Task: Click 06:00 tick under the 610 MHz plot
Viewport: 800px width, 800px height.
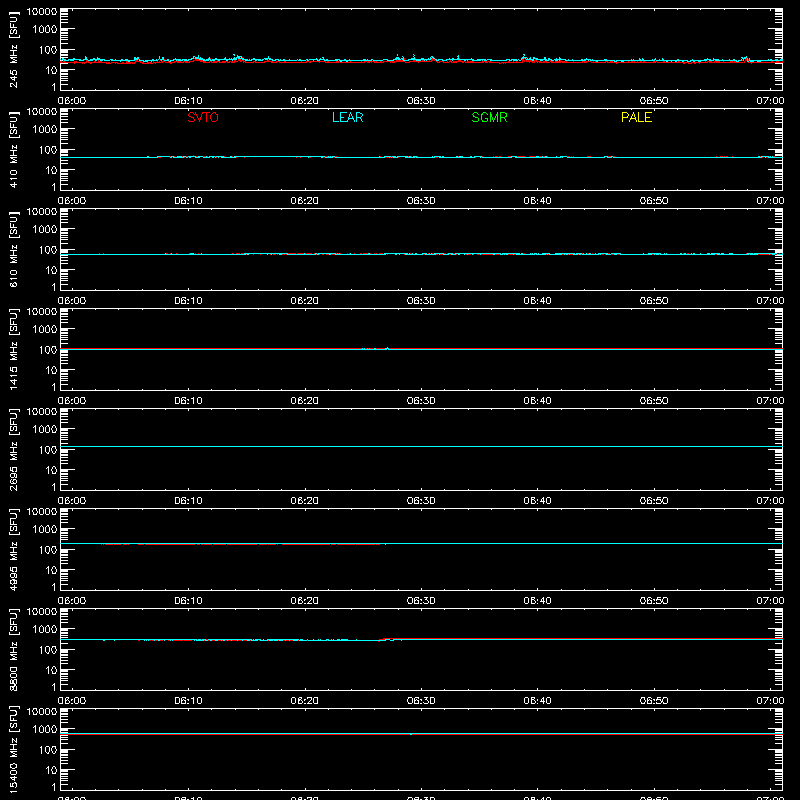Action: tap(72, 301)
